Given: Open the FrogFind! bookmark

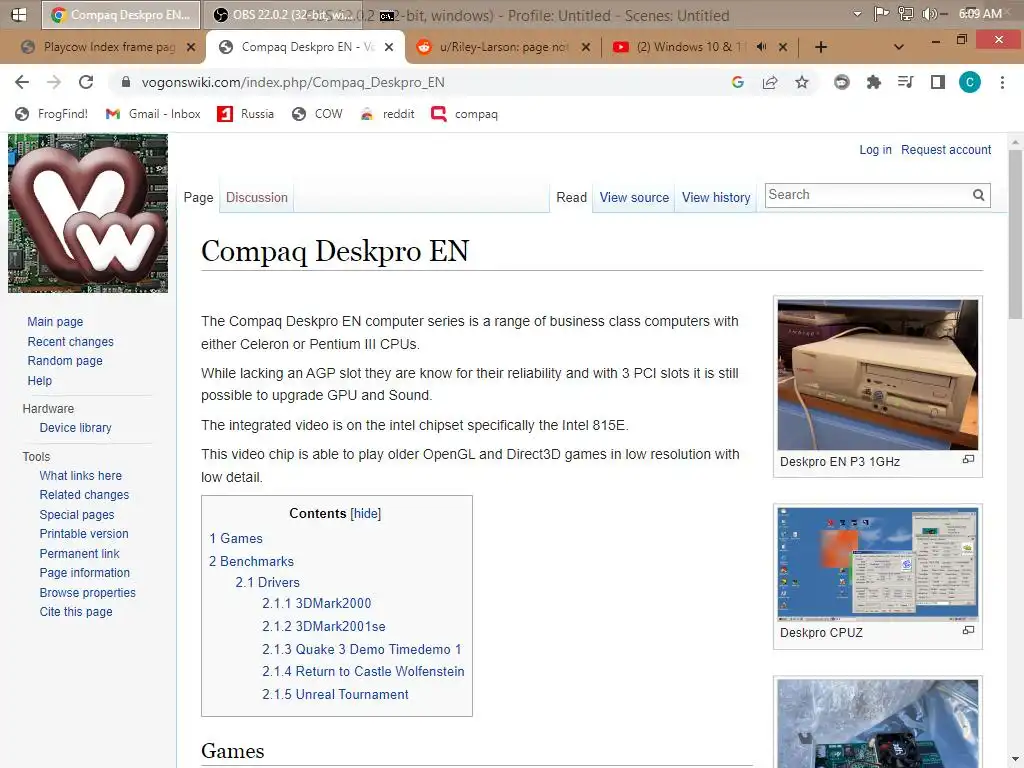Looking at the screenshot, I should 52,114.
